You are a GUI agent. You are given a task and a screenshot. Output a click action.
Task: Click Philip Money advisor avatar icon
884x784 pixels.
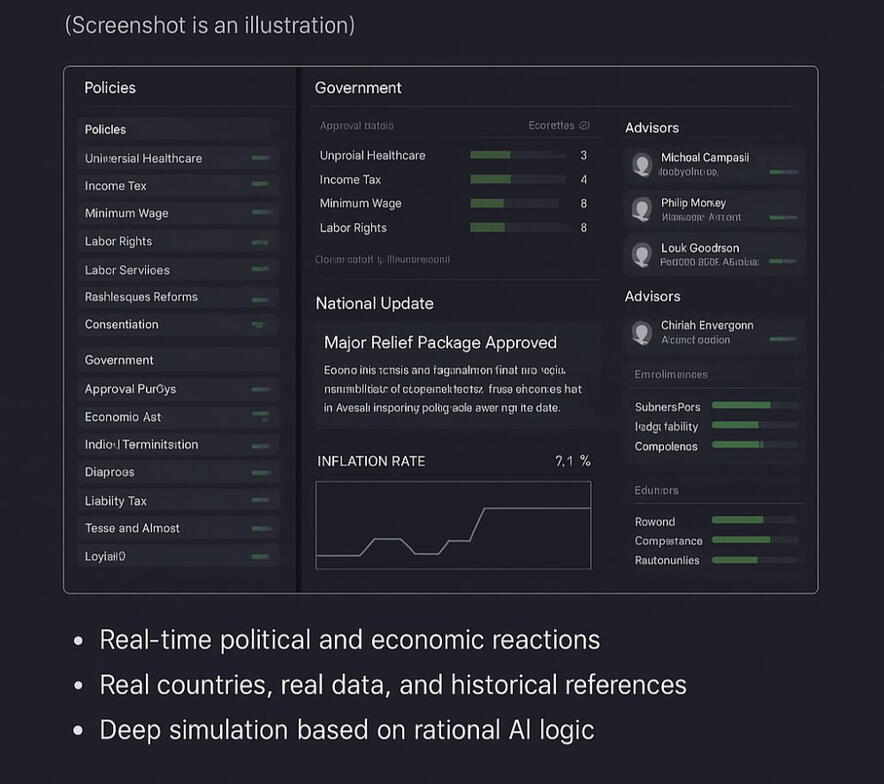[x=642, y=209]
